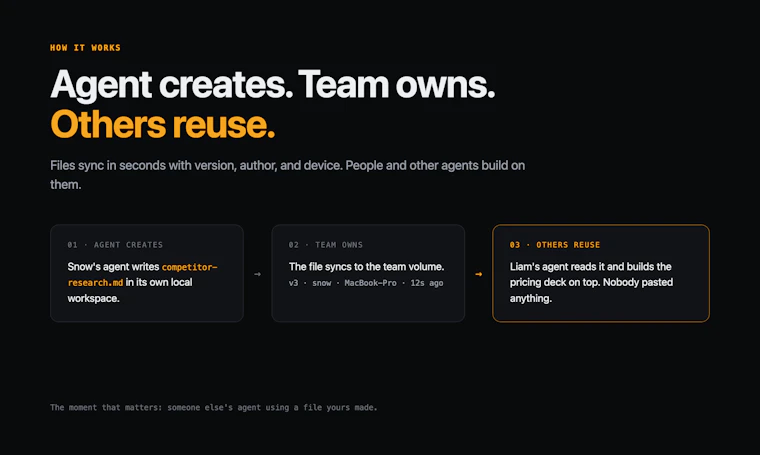Click 'in its own local workspace.' text

(130, 290)
